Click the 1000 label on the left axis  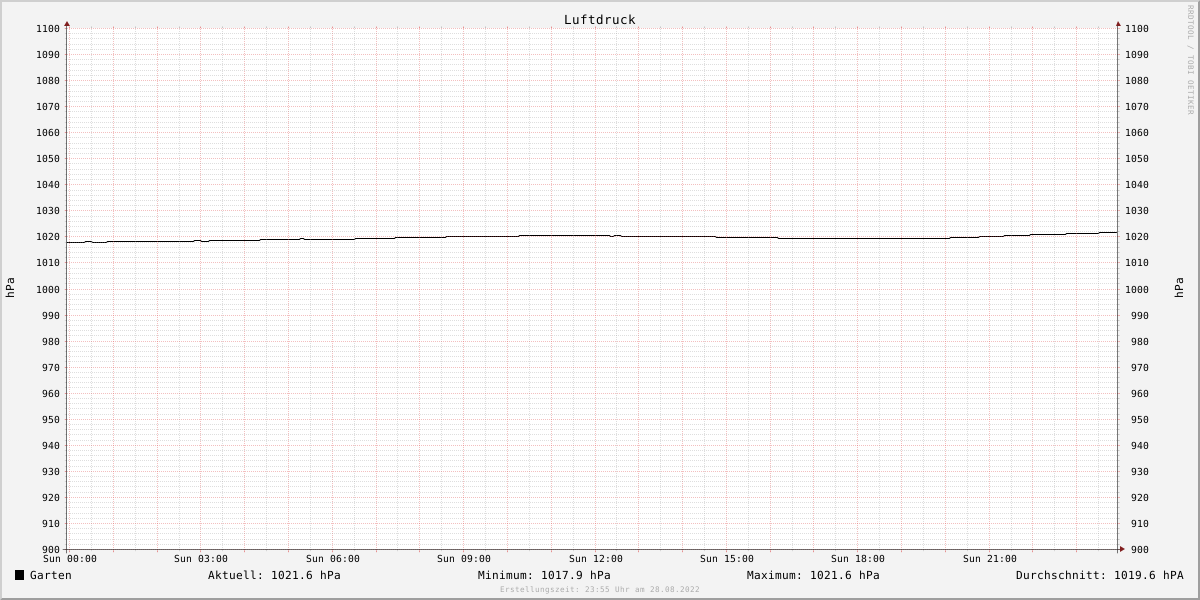48,290
